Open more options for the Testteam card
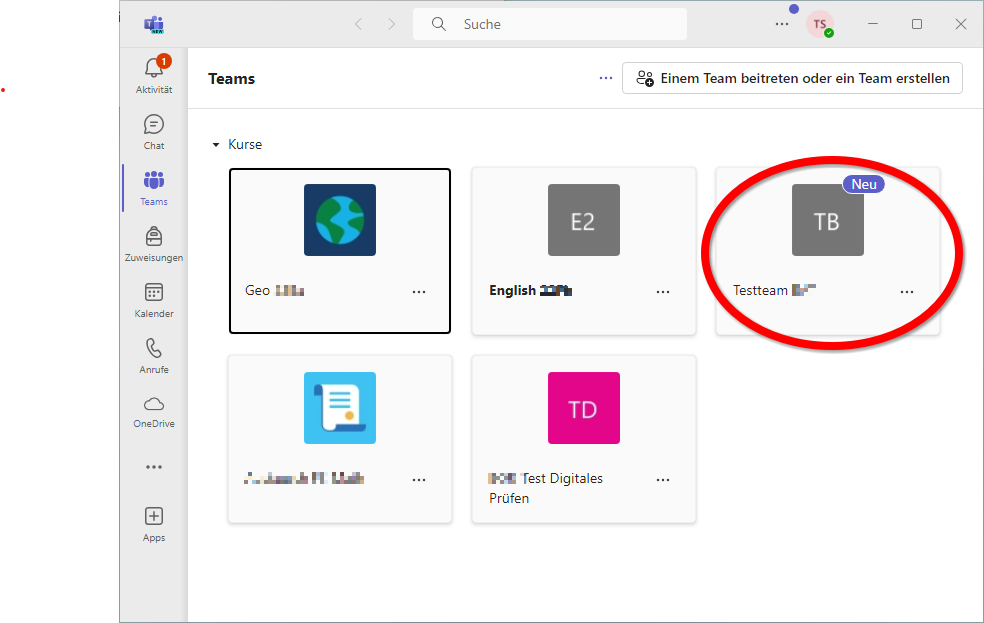This screenshot has width=984, height=623. pos(907,291)
